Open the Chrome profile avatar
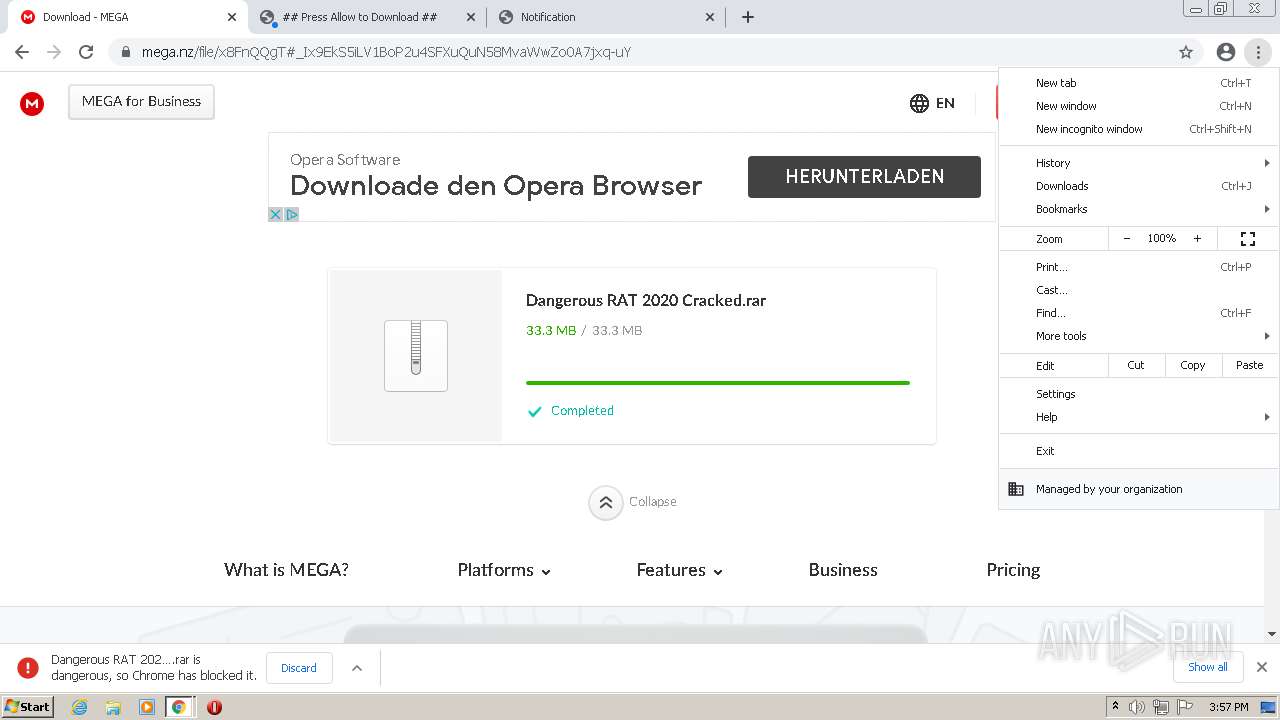1280x720 pixels. (x=1226, y=52)
